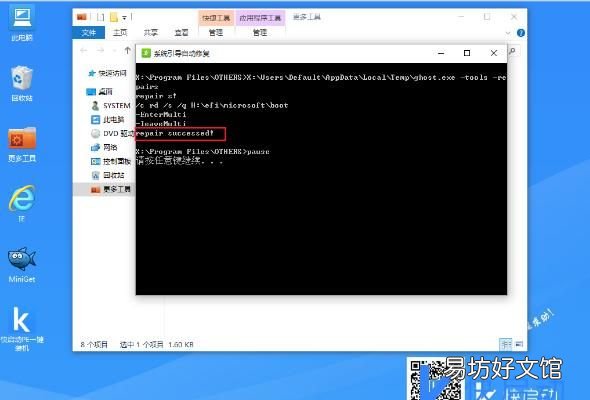Switch to details view icon in status bar
This screenshot has width=590, height=400.
point(506,344)
